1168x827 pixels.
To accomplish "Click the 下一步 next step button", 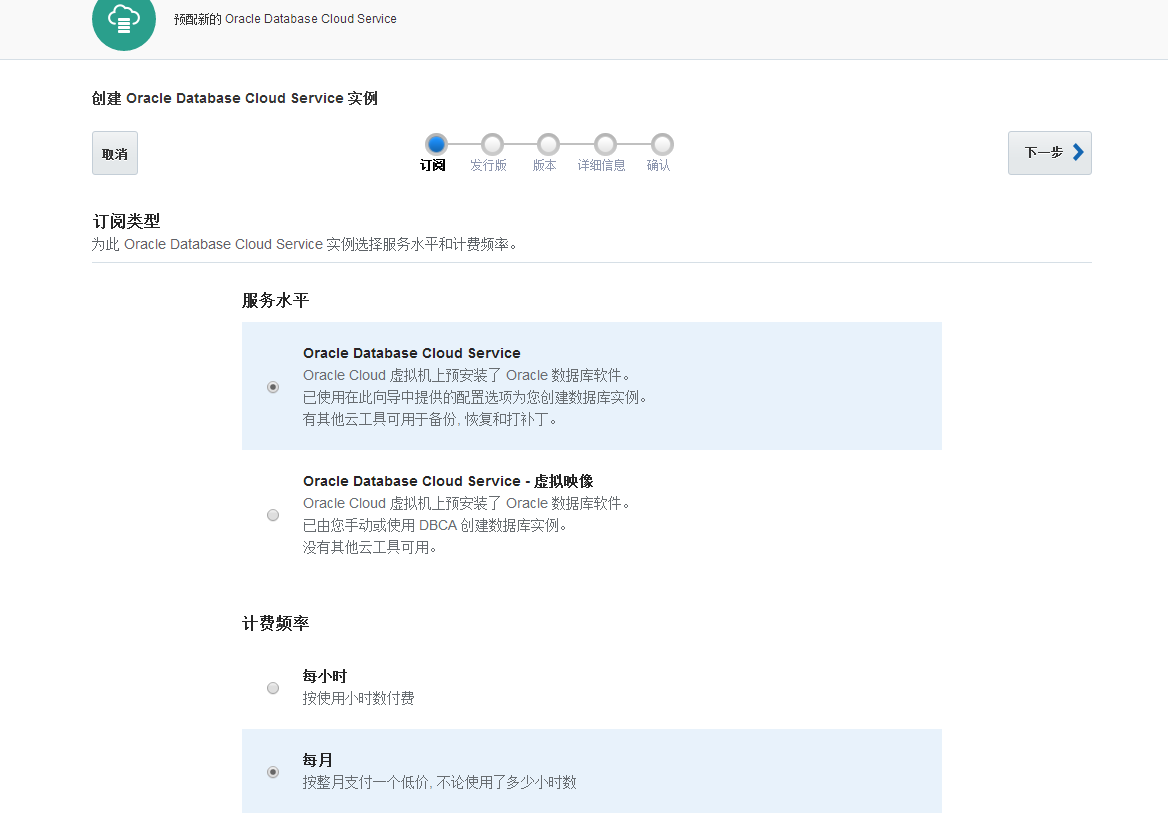I will pos(1050,153).
